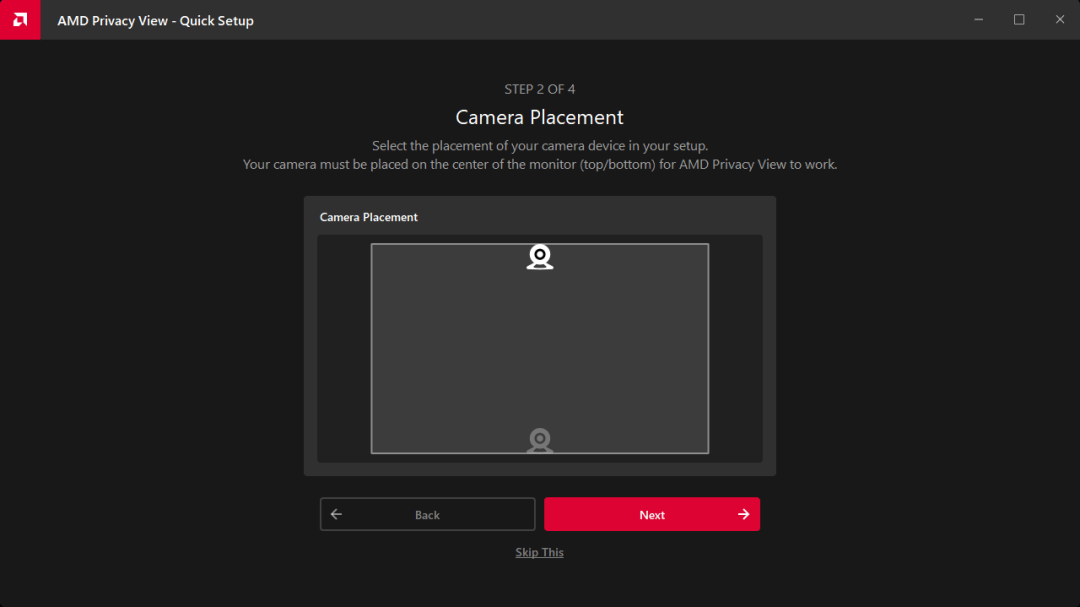Click the dimmed camera icon below the monitor

point(540,441)
